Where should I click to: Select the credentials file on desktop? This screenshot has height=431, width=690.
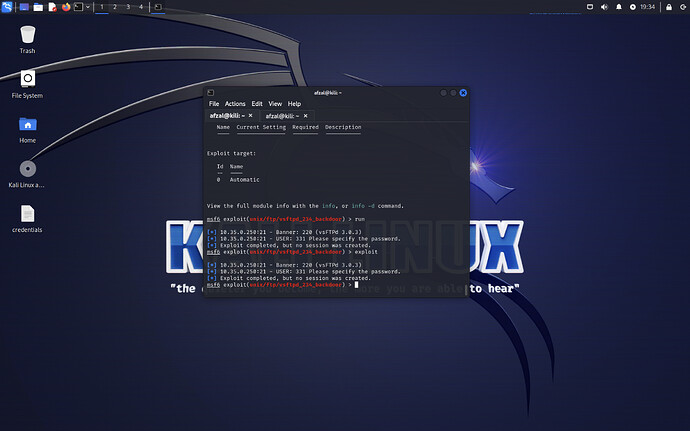28,215
